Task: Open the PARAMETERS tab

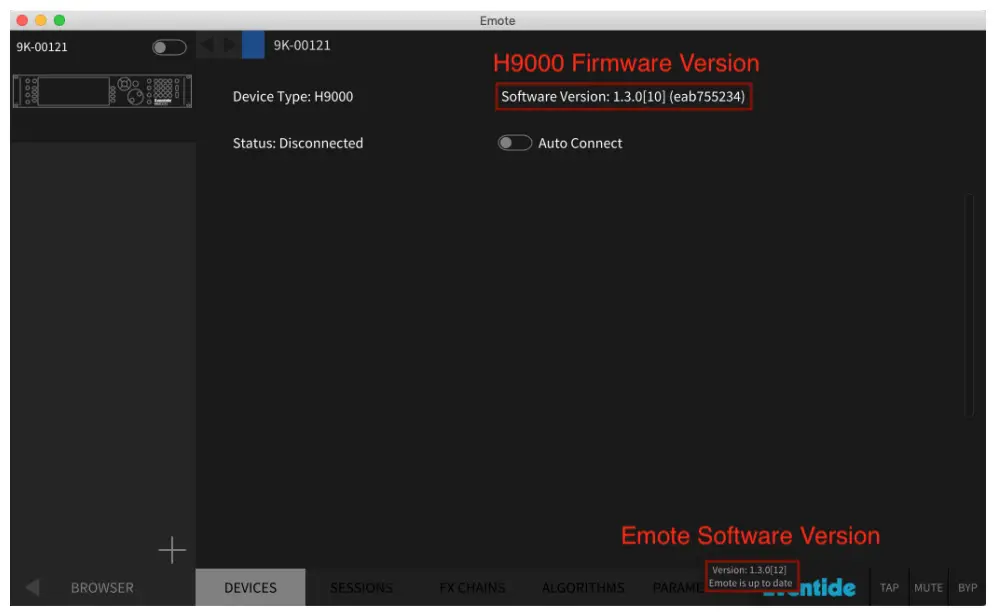Action: click(x=678, y=587)
